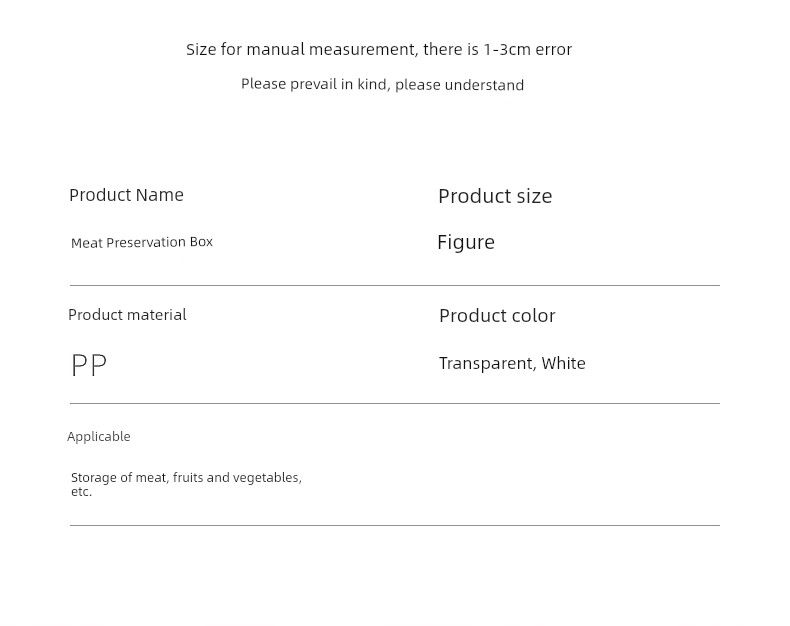Screen dimensions: 790x626
Task: Click the 'Product size' label
Action: coord(495,197)
